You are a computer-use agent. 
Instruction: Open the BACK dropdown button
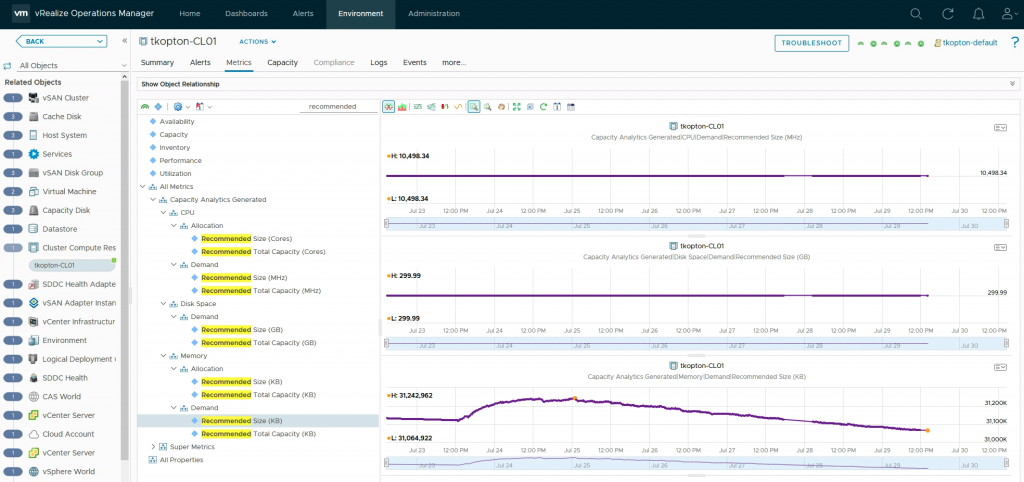pos(61,41)
